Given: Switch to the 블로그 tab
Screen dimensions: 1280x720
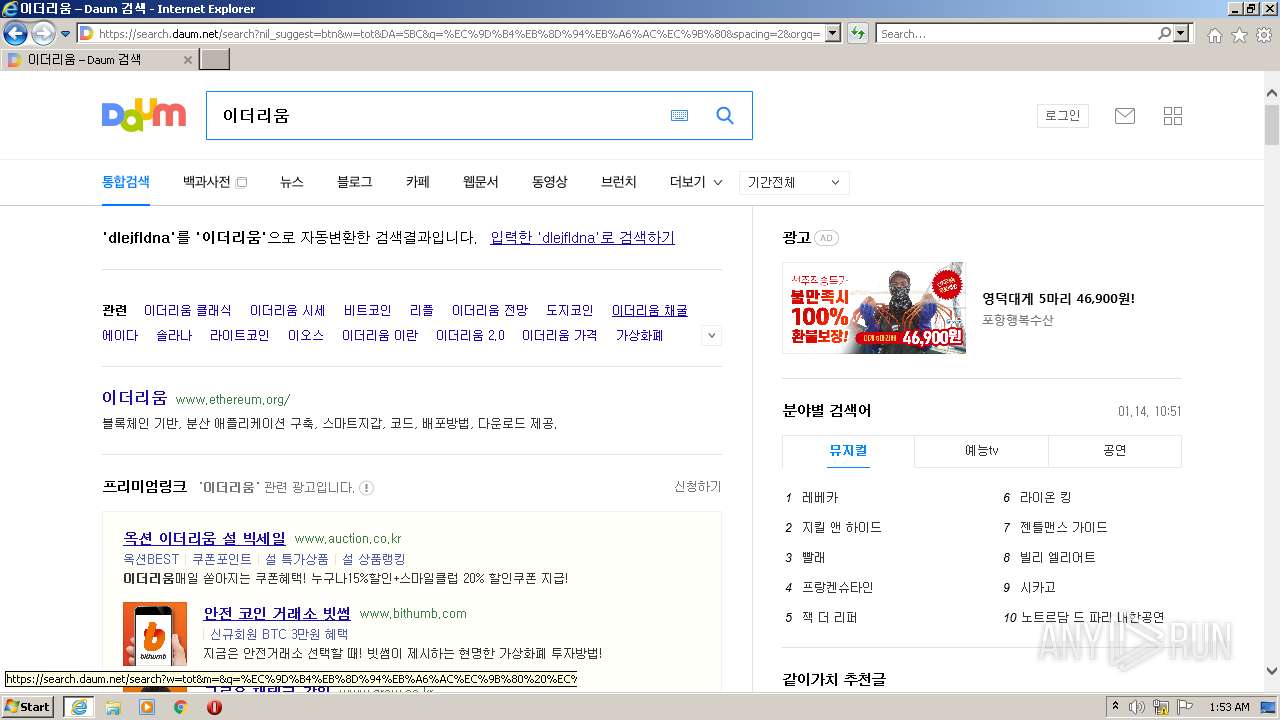Looking at the screenshot, I should (355, 182).
